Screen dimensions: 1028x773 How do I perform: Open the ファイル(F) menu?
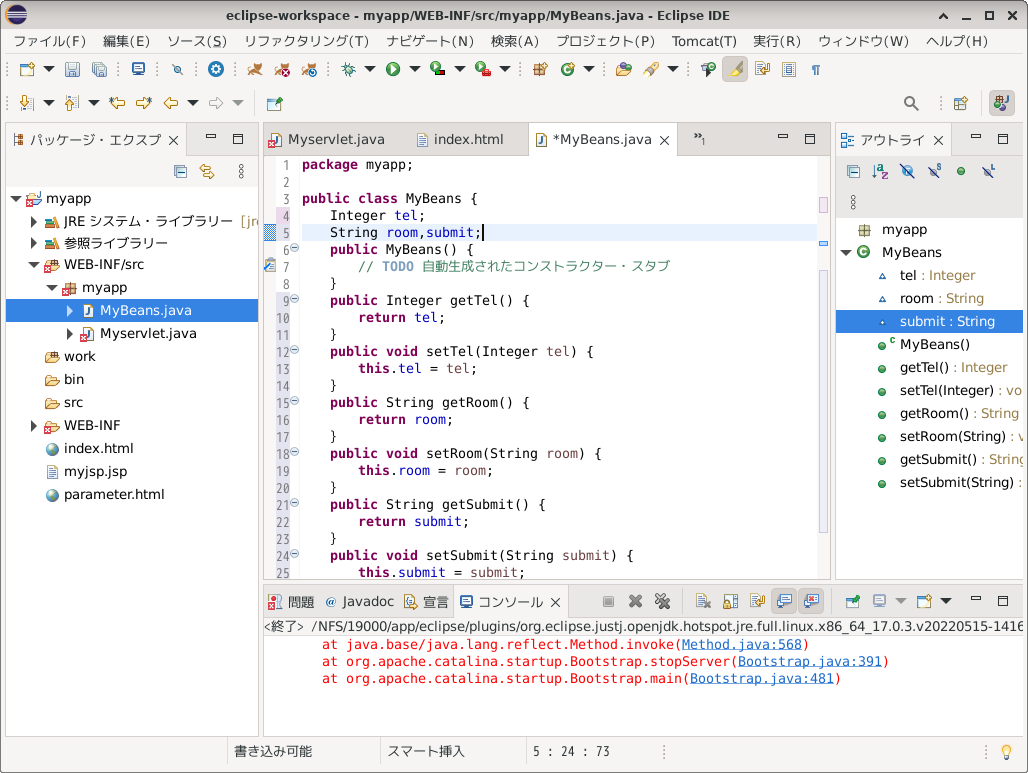click(x=50, y=41)
